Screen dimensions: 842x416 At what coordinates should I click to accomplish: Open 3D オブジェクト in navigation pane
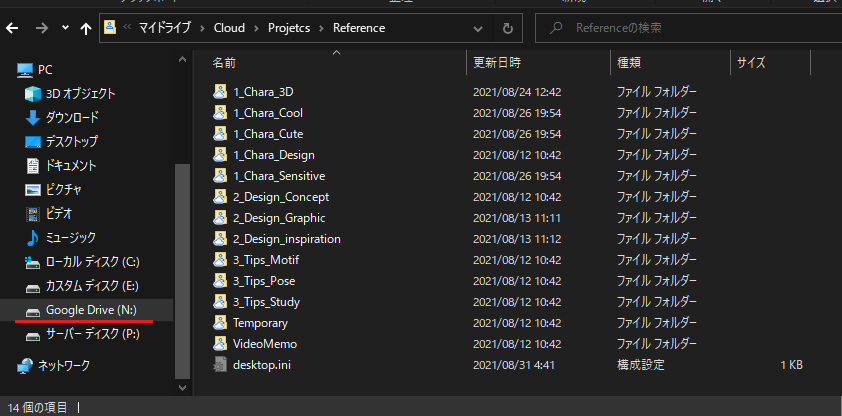tap(81, 94)
